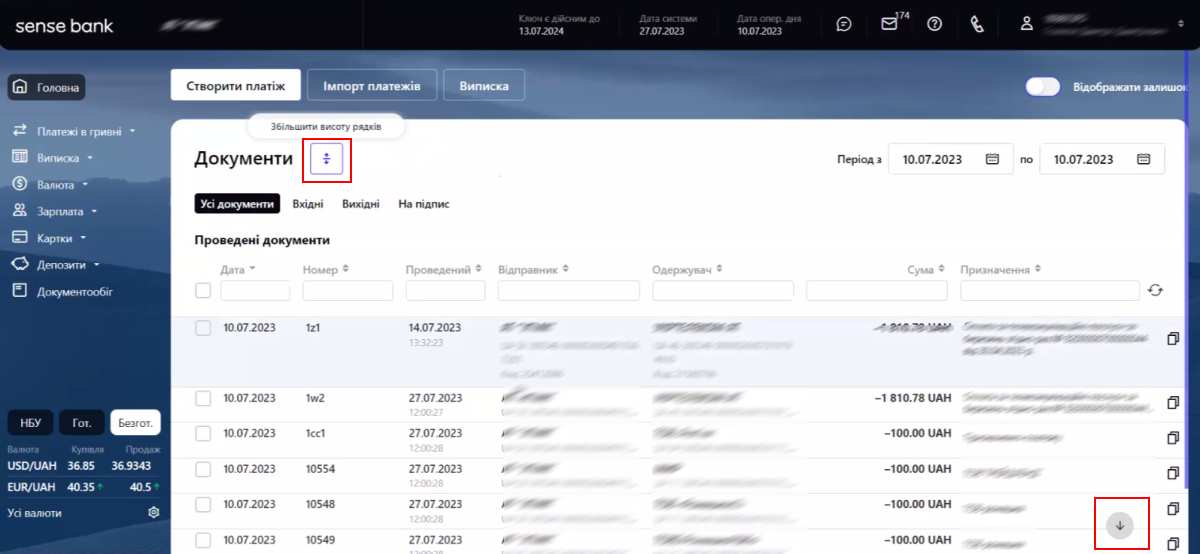The image size is (1200, 554).
Task: Open calendar for the period end date
Action: 1144,159
